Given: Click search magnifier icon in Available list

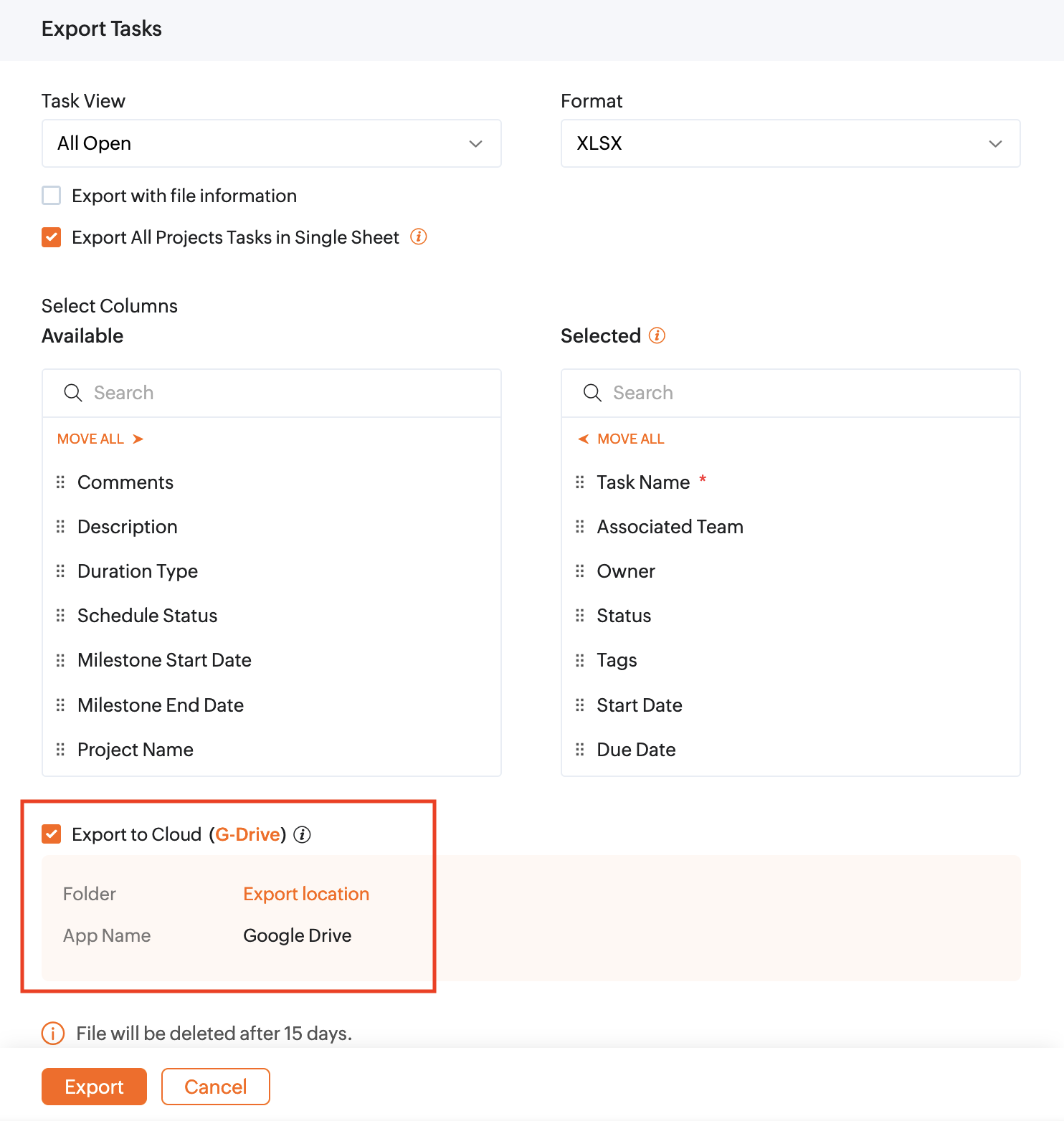Looking at the screenshot, I should (x=73, y=393).
